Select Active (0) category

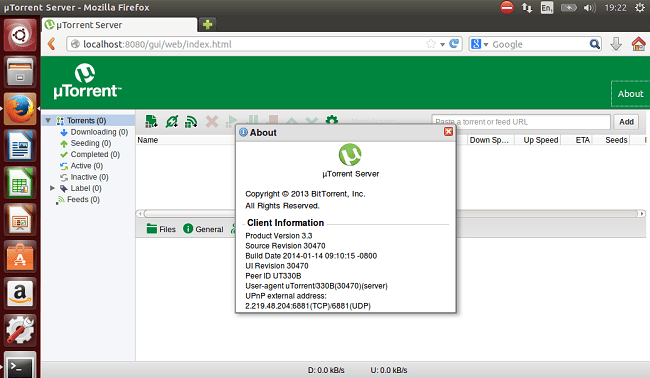click(87, 166)
